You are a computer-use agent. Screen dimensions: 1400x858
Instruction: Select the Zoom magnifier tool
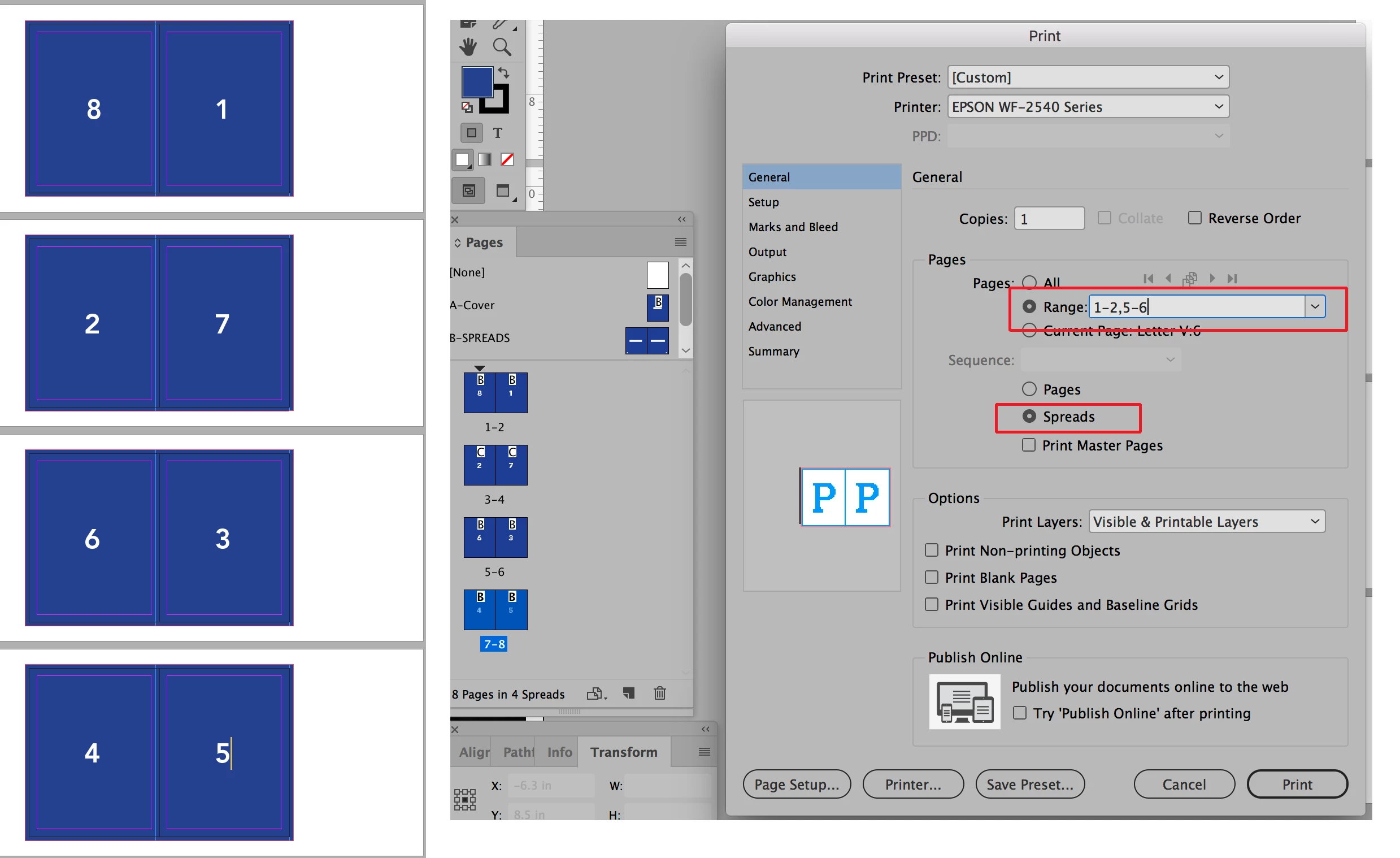tap(502, 46)
